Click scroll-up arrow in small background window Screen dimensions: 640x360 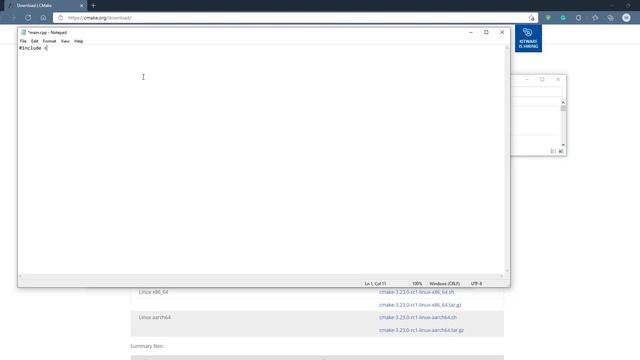(563, 102)
